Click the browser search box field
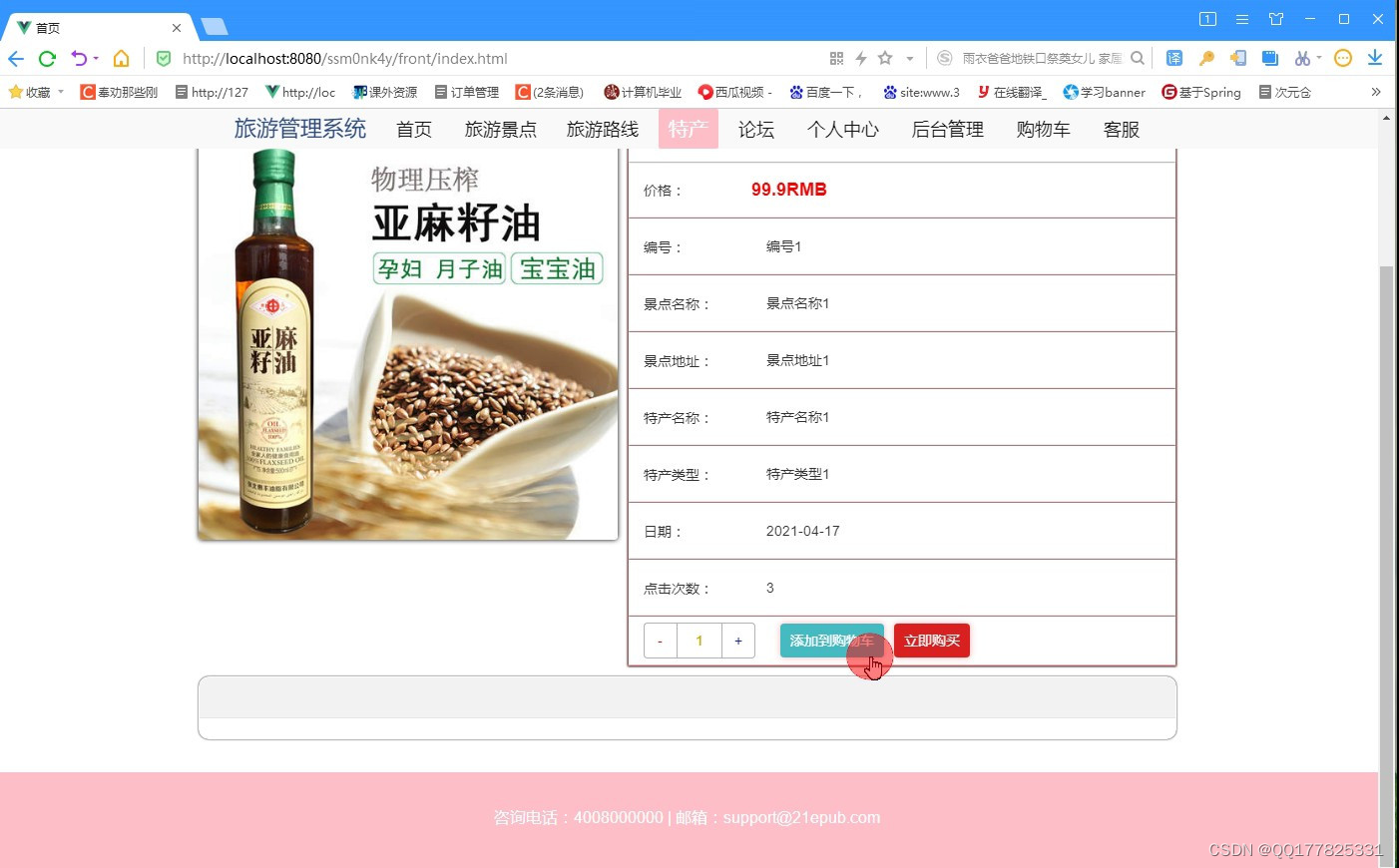The width and height of the screenshot is (1399, 868). coord(1042,59)
